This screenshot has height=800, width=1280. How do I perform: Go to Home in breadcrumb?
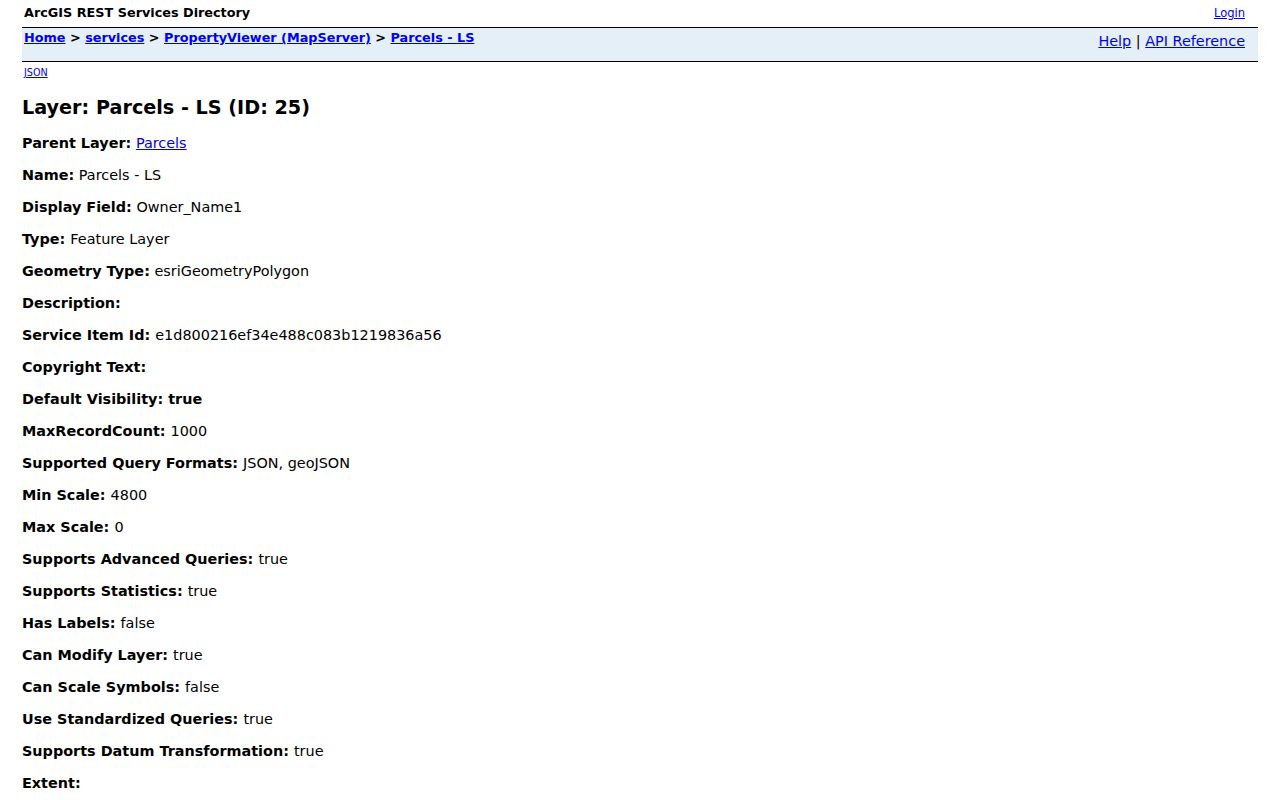(x=44, y=38)
